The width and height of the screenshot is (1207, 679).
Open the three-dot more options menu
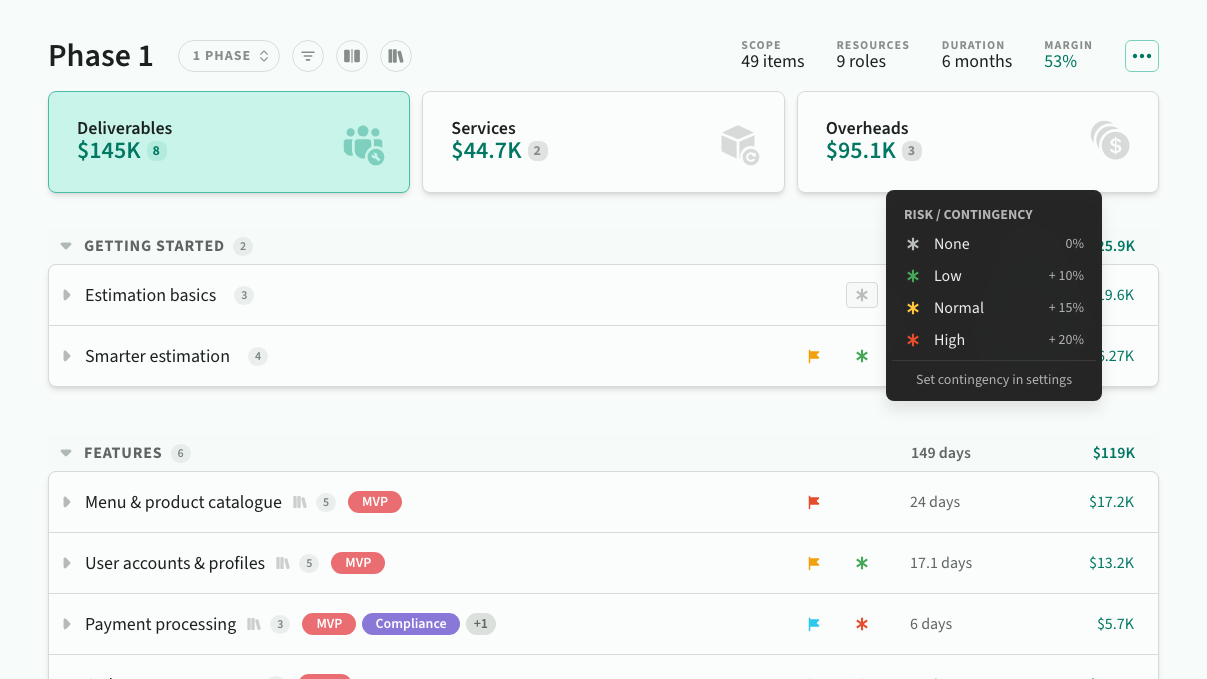pyautogui.click(x=1142, y=56)
